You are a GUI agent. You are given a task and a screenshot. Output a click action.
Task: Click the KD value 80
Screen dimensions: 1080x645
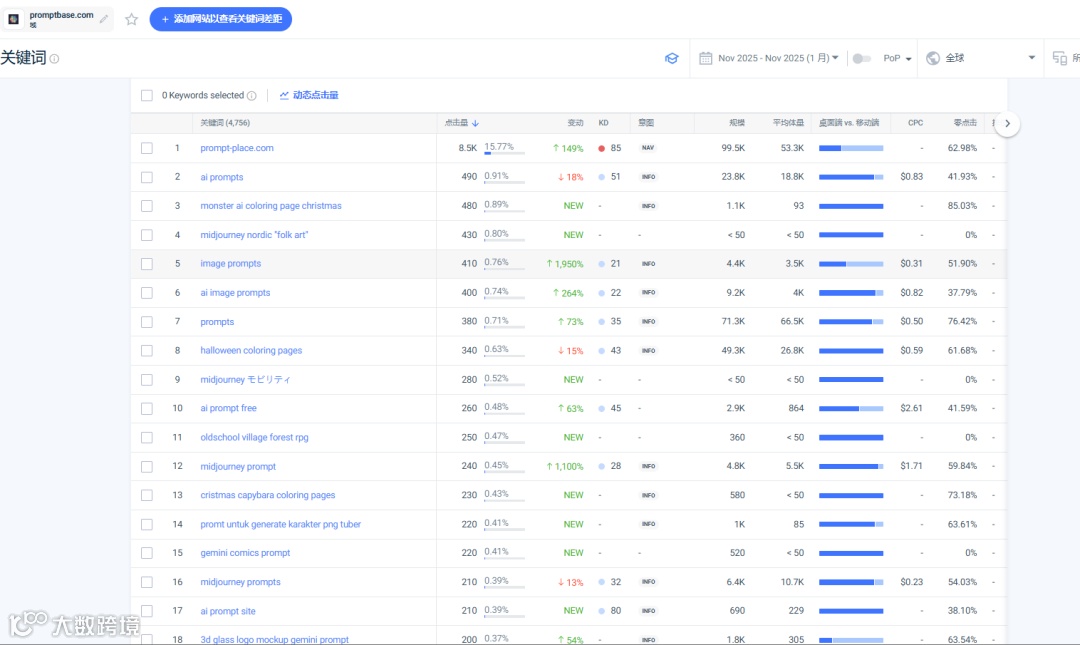(616, 611)
